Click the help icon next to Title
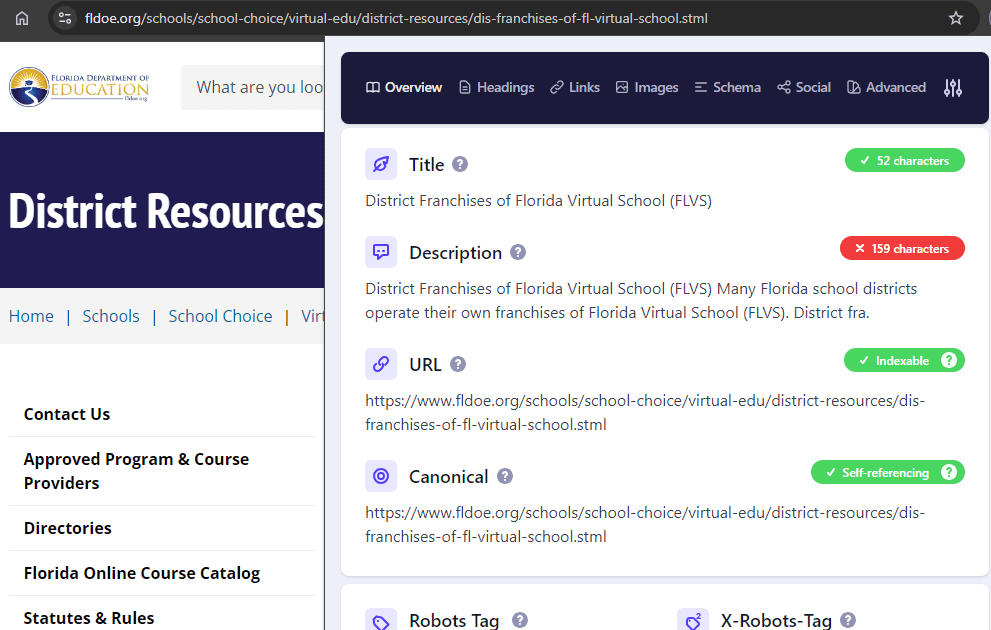Image resolution: width=991 pixels, height=630 pixels. [460, 164]
